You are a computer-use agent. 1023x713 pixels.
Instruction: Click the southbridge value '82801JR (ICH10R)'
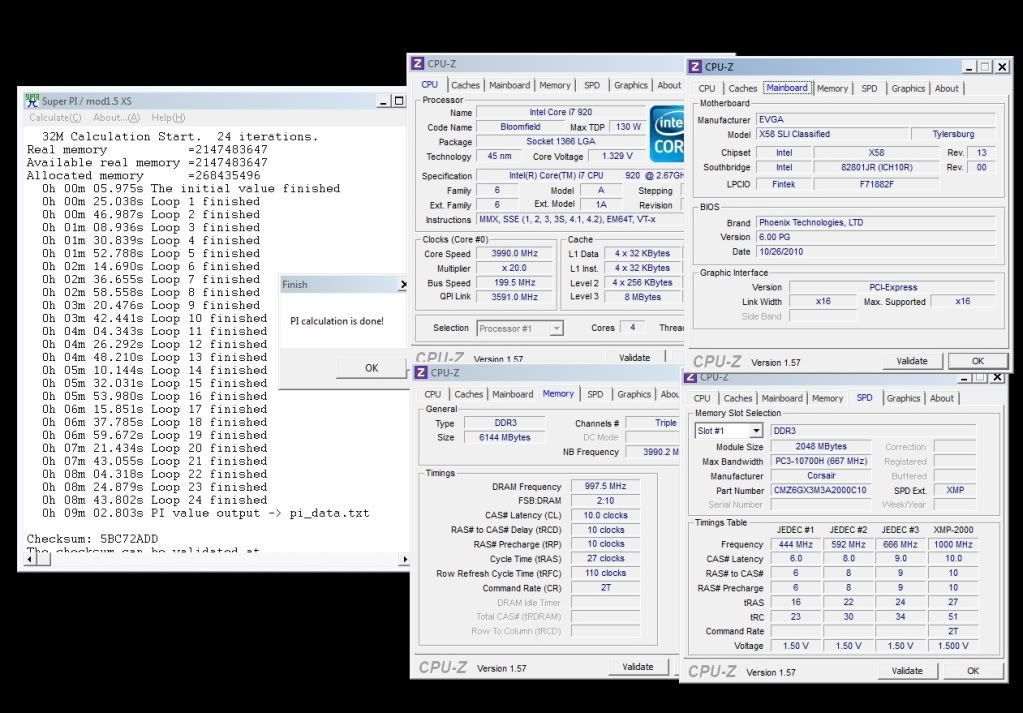[x=876, y=167]
